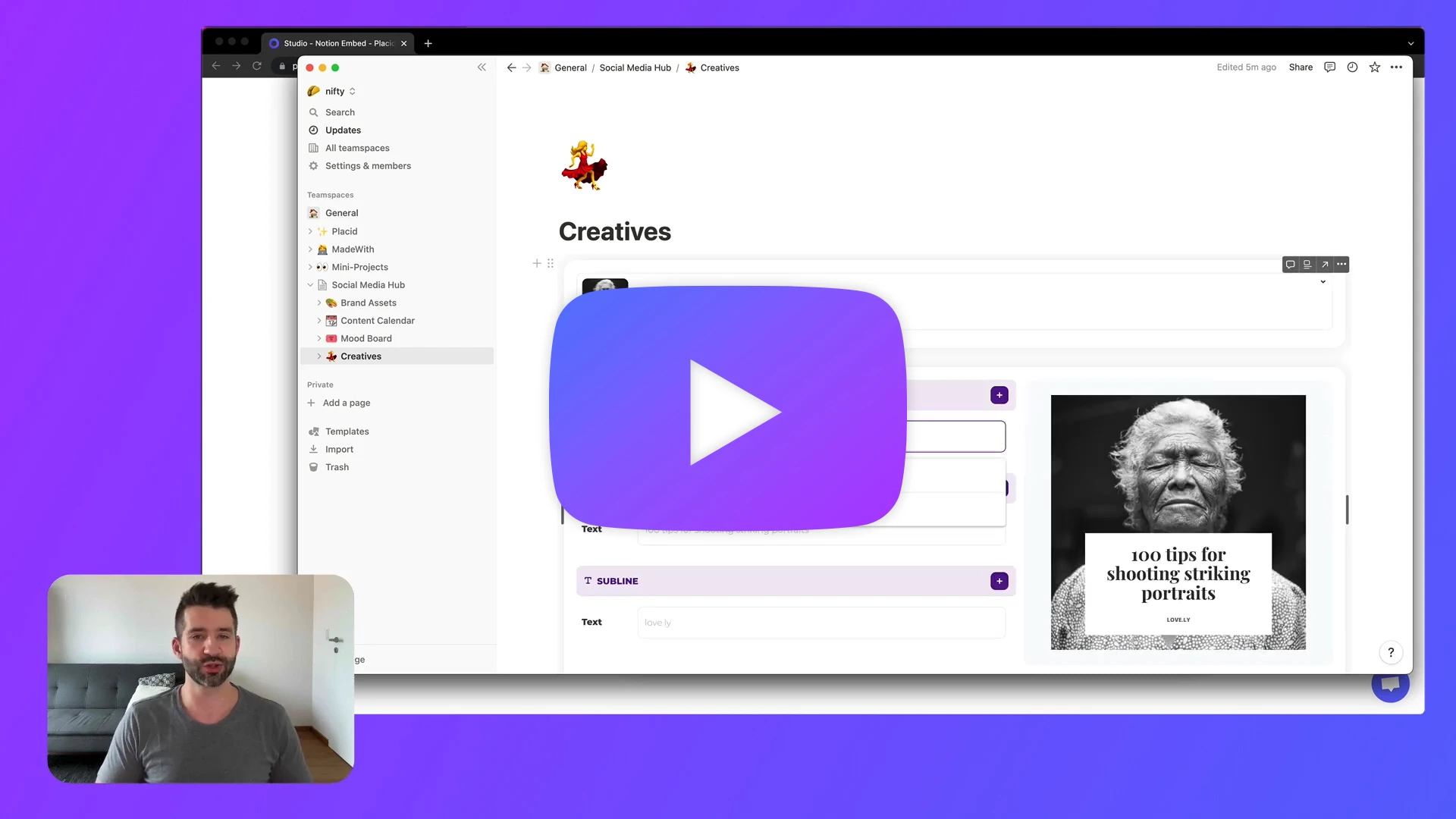
Task: Click the Creatives page title
Action: point(615,231)
